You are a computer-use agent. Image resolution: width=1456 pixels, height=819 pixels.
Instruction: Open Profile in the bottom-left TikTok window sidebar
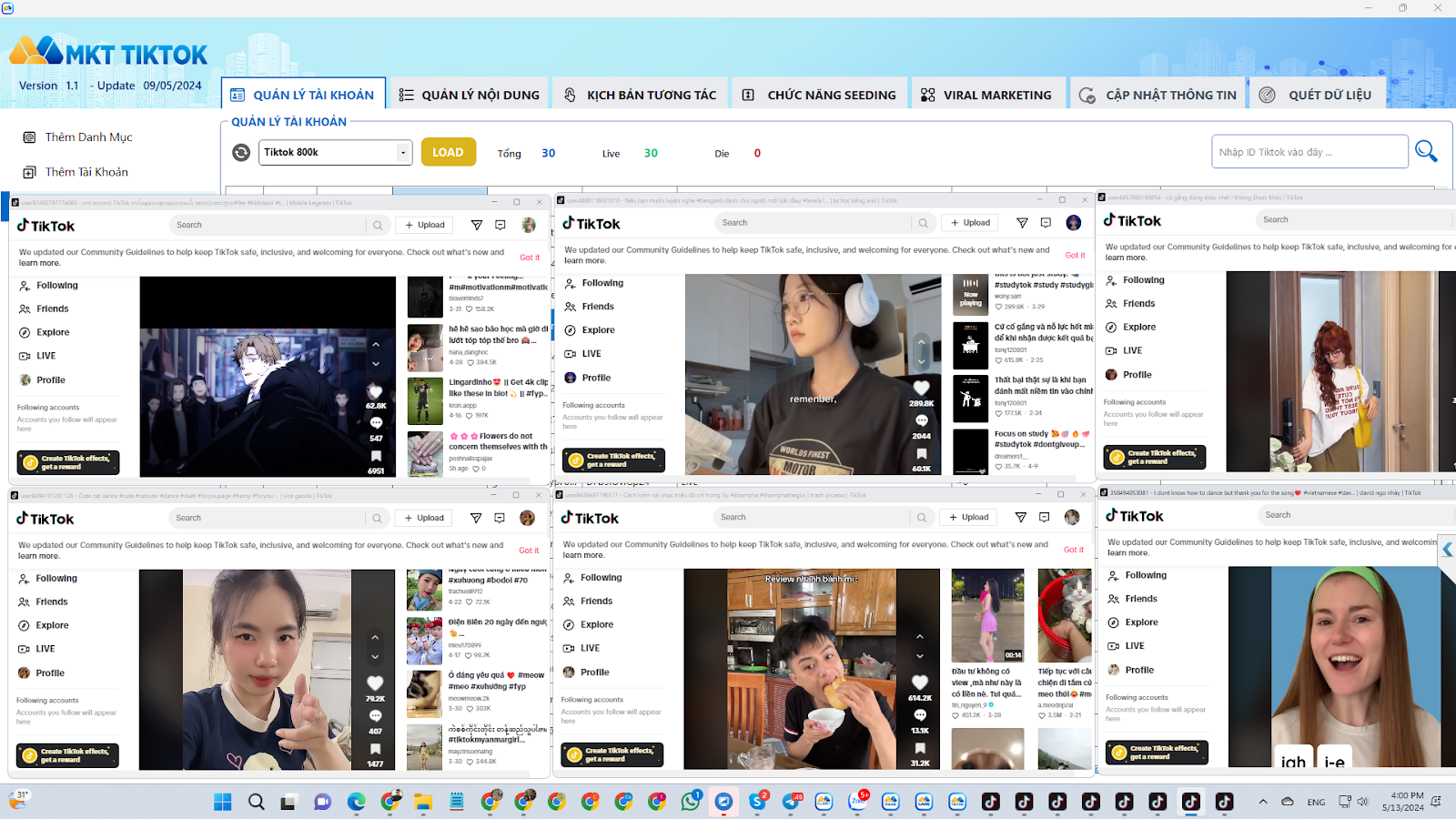[x=42, y=673]
